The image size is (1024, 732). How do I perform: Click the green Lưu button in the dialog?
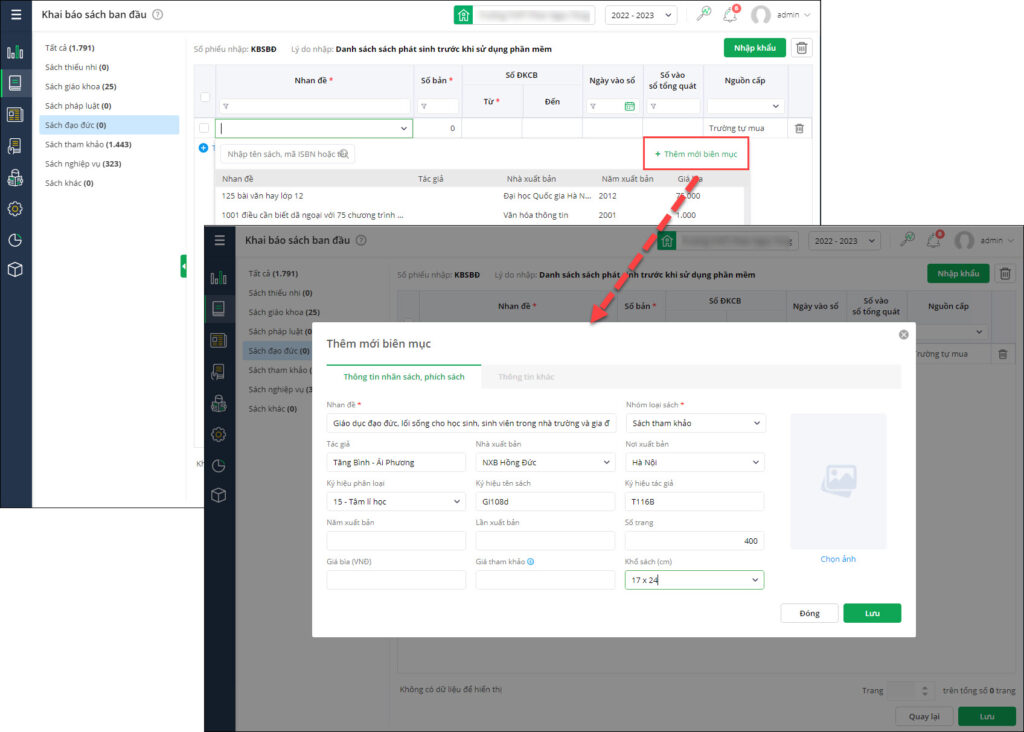tap(872, 613)
